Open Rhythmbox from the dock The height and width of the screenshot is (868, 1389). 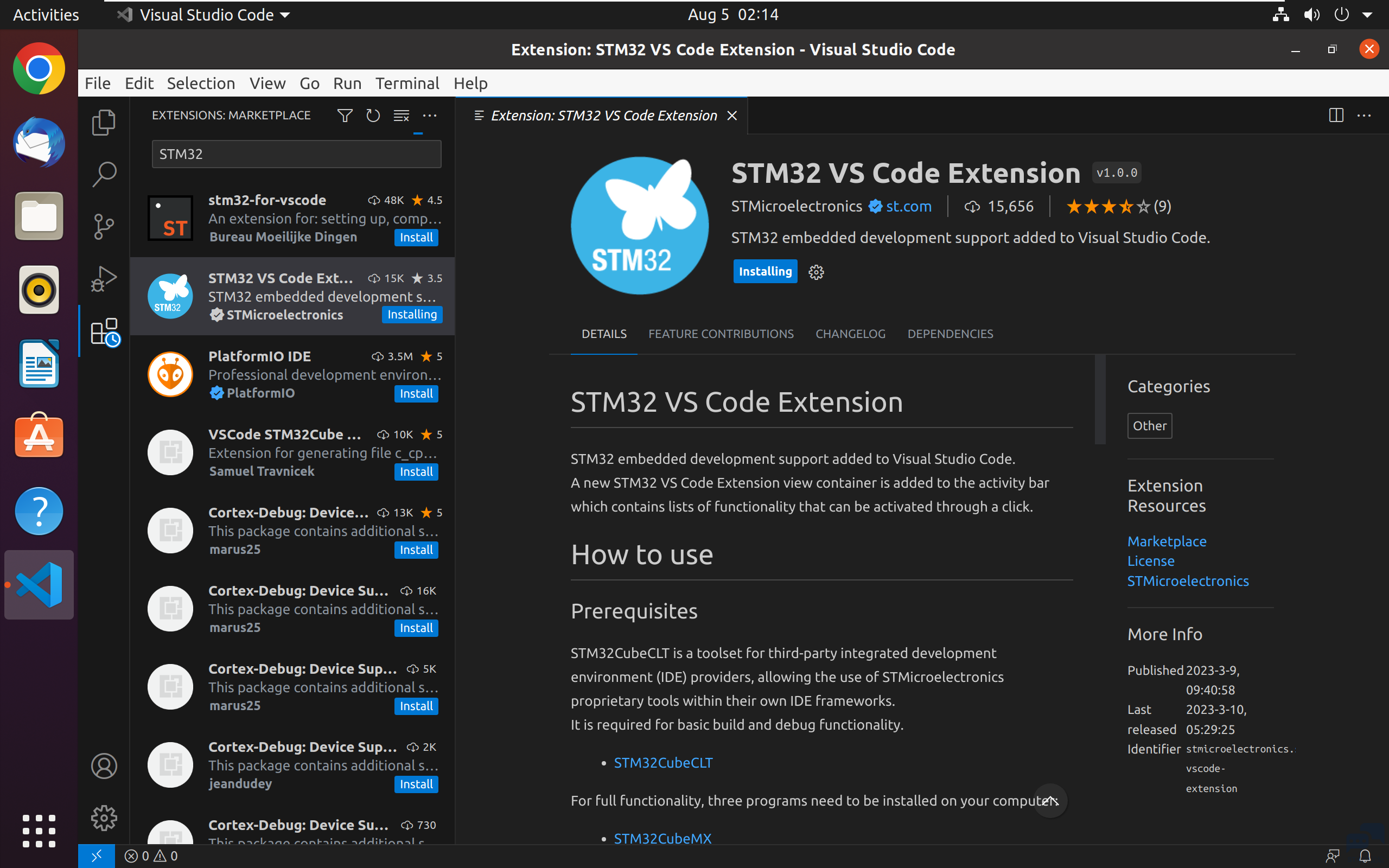tap(39, 289)
